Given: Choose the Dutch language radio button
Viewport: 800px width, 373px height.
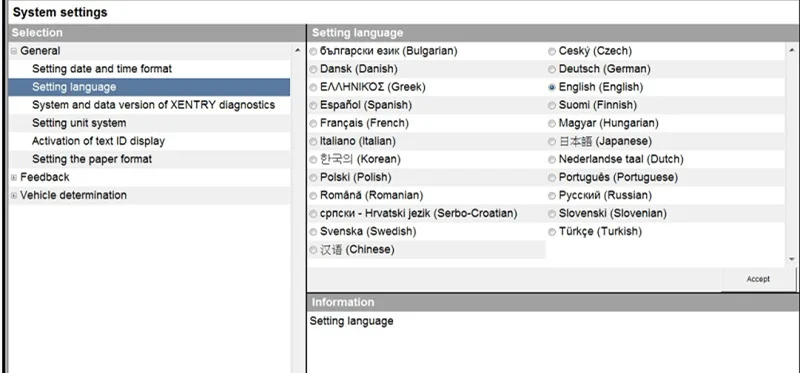Looking at the screenshot, I should pos(552,160).
